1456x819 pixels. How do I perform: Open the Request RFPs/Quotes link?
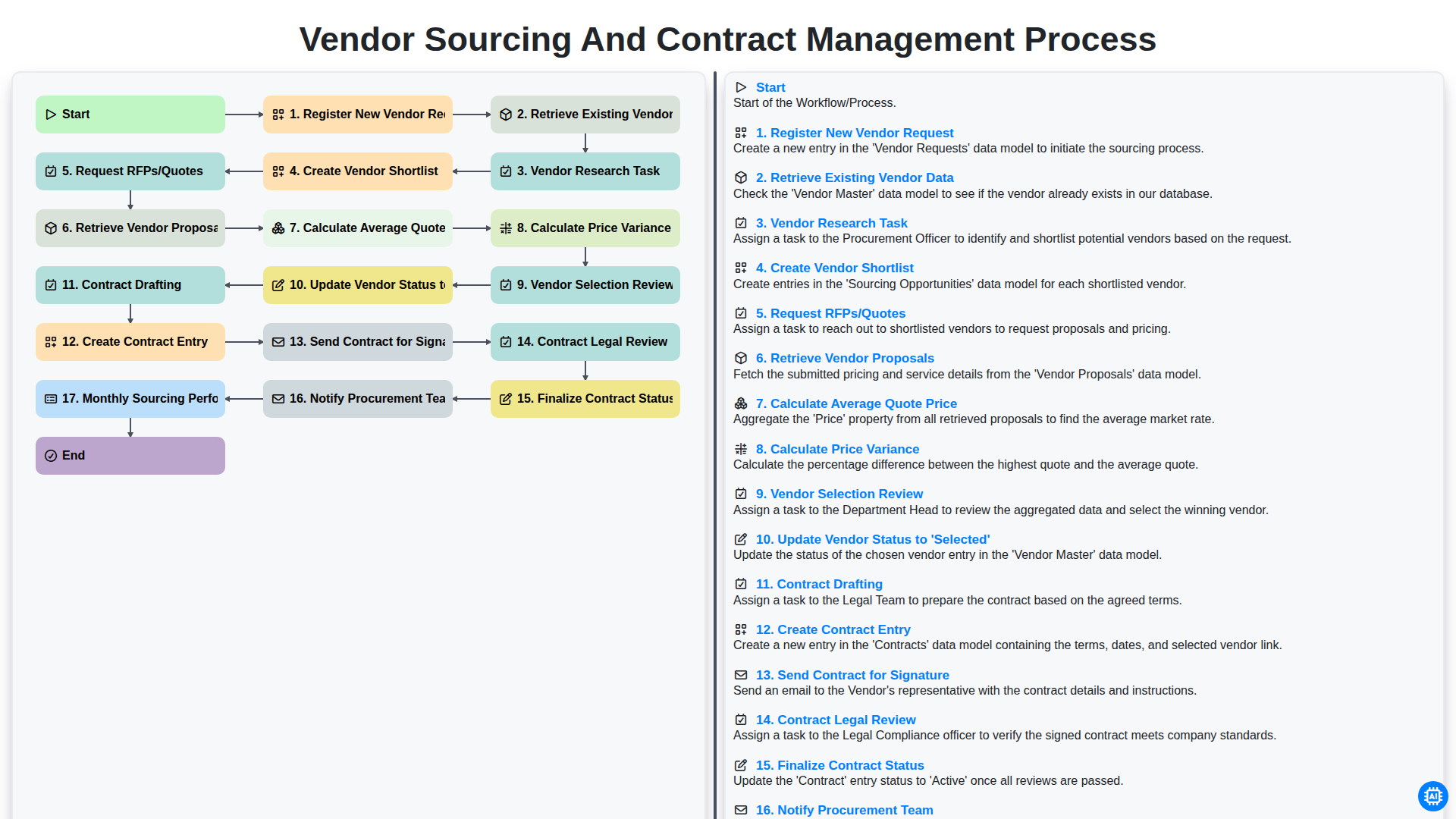click(x=830, y=313)
